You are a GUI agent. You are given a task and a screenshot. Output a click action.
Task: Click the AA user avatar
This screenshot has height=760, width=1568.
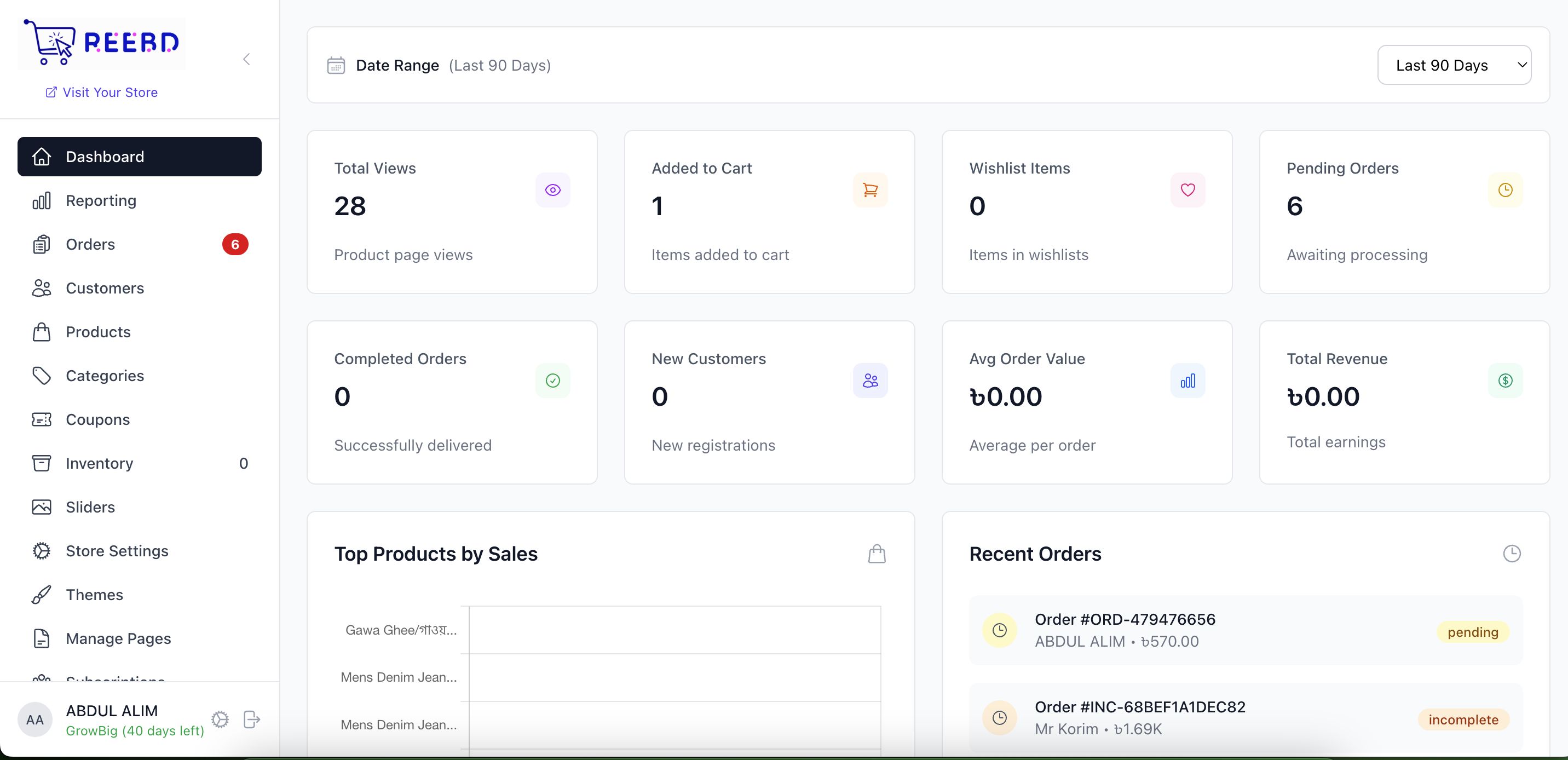[x=34, y=720]
